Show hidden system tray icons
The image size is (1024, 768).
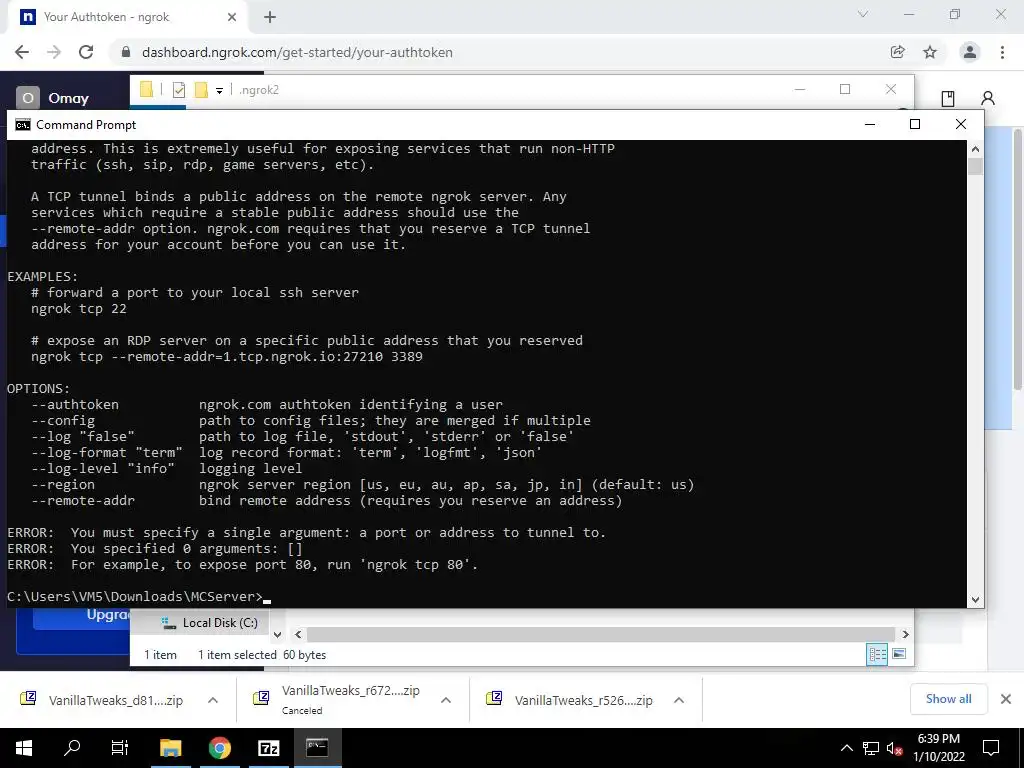click(x=846, y=748)
